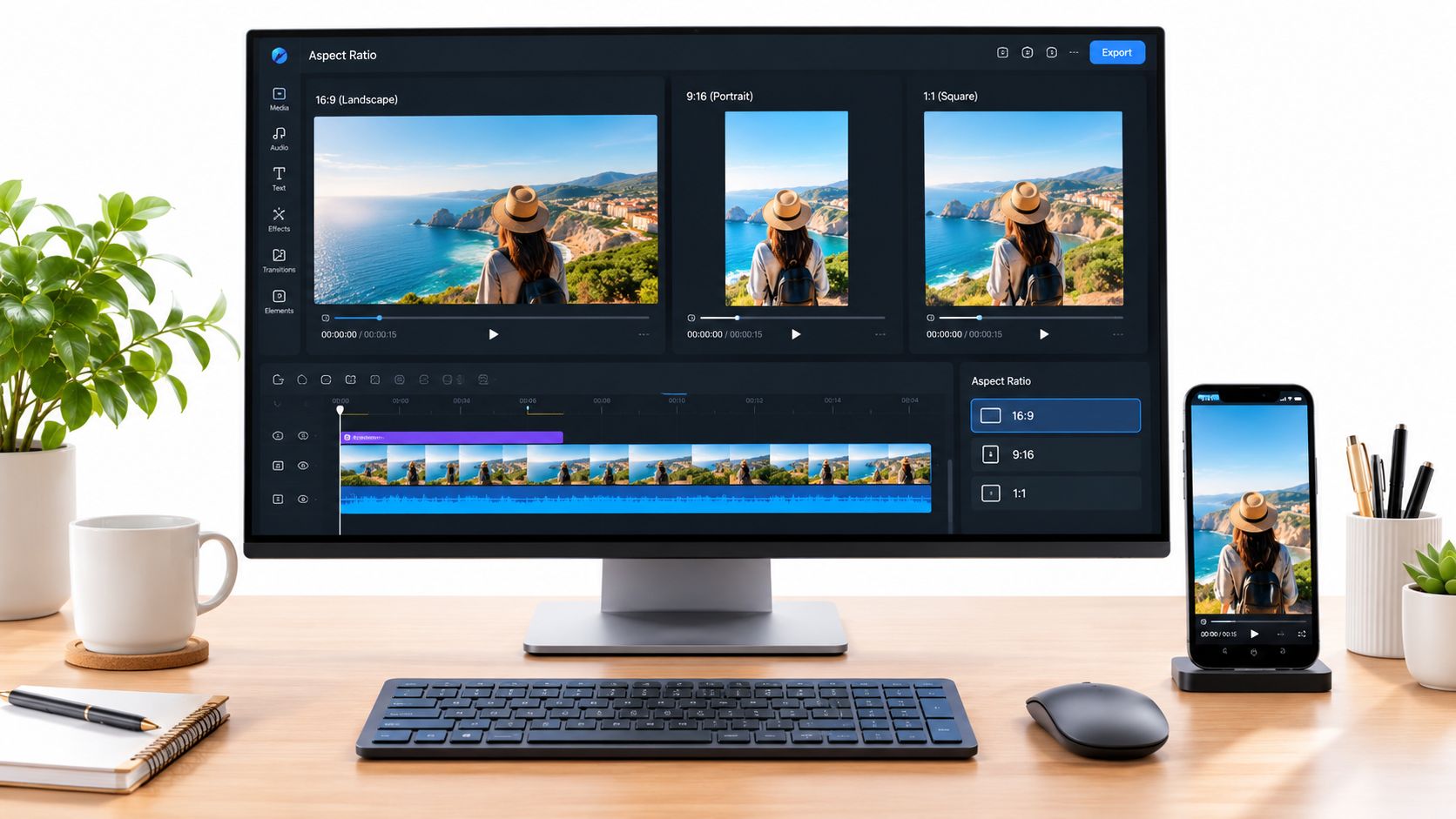Click the landscape preview progress slider

[x=491, y=318]
